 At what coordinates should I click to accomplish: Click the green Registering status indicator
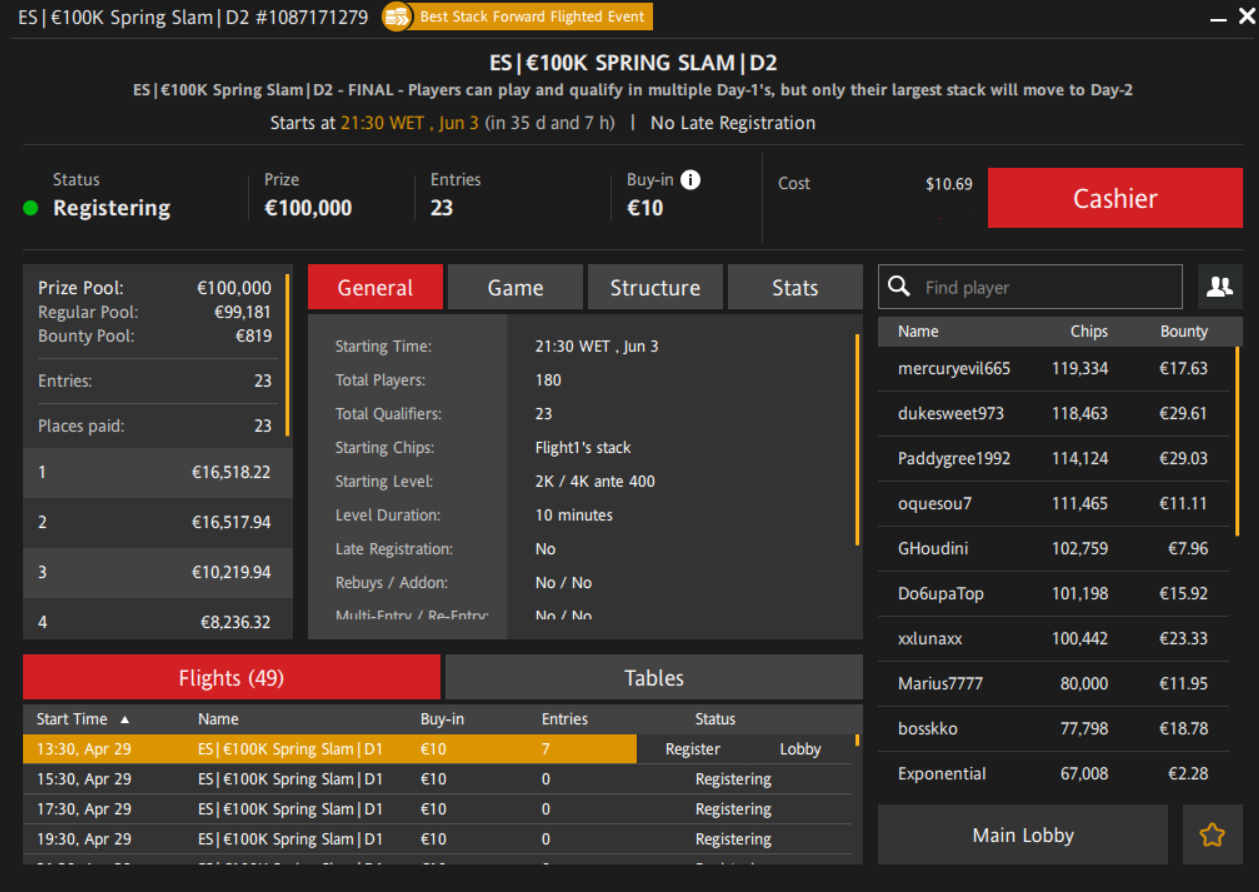(x=31, y=208)
